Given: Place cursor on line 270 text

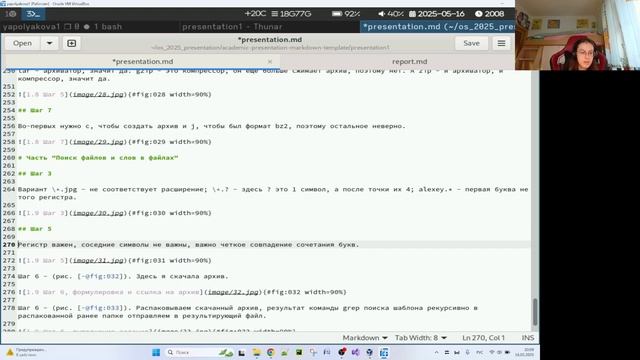Looking at the screenshot, I should (188, 245).
